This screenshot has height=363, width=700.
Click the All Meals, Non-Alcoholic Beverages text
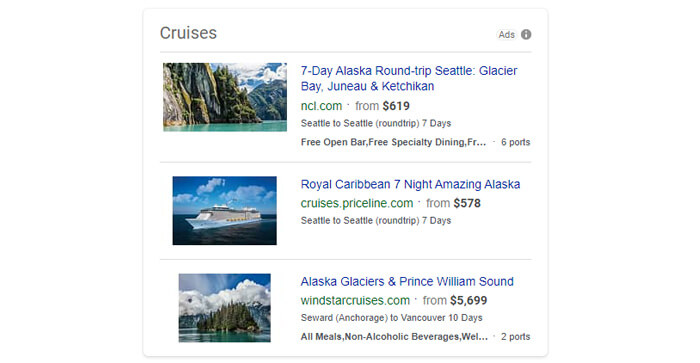coord(394,337)
